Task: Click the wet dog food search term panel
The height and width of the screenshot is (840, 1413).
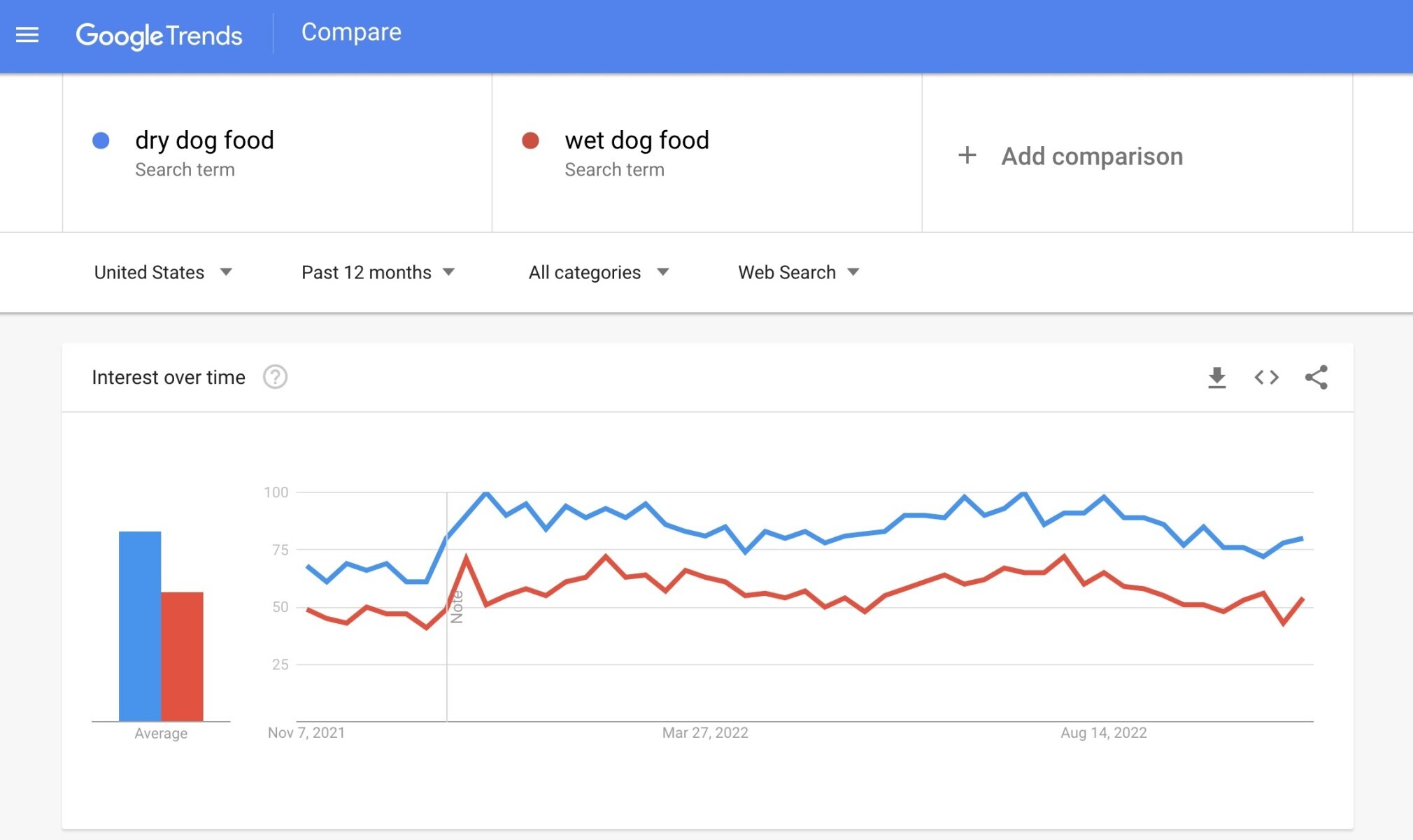Action: 707,155
